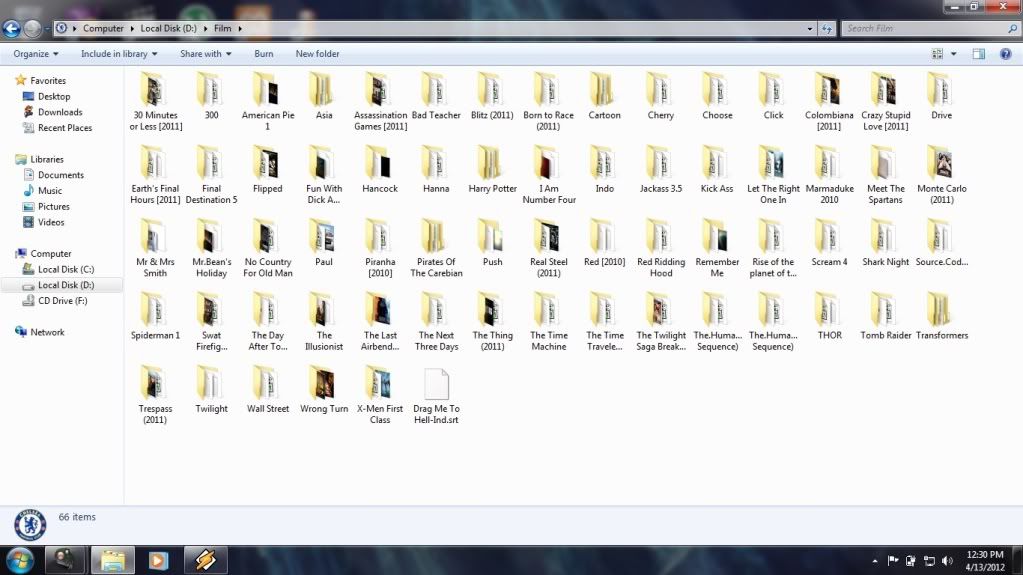The image size is (1023, 575).
Task: Select the THOR folder
Action: 829,317
